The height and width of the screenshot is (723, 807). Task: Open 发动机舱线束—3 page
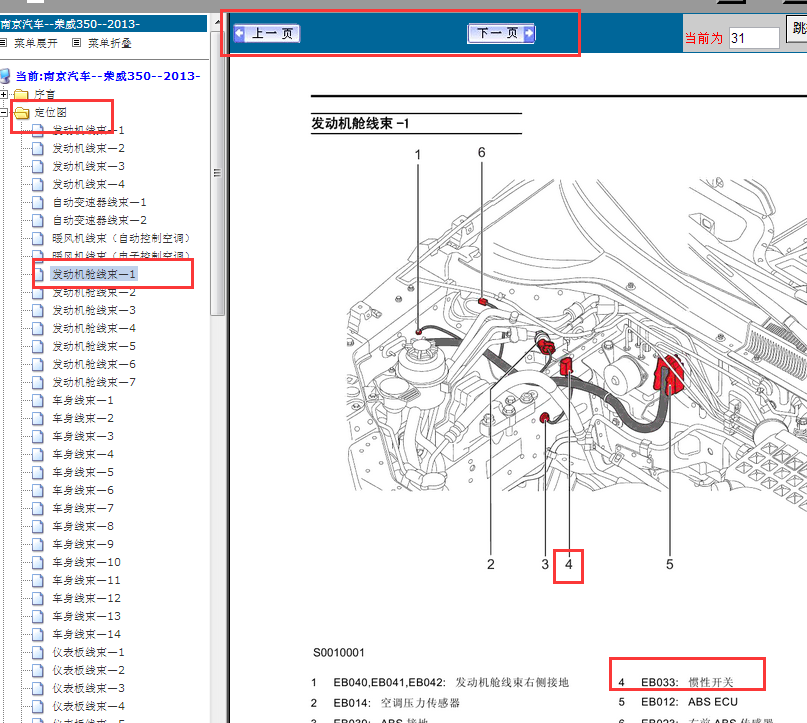click(94, 310)
